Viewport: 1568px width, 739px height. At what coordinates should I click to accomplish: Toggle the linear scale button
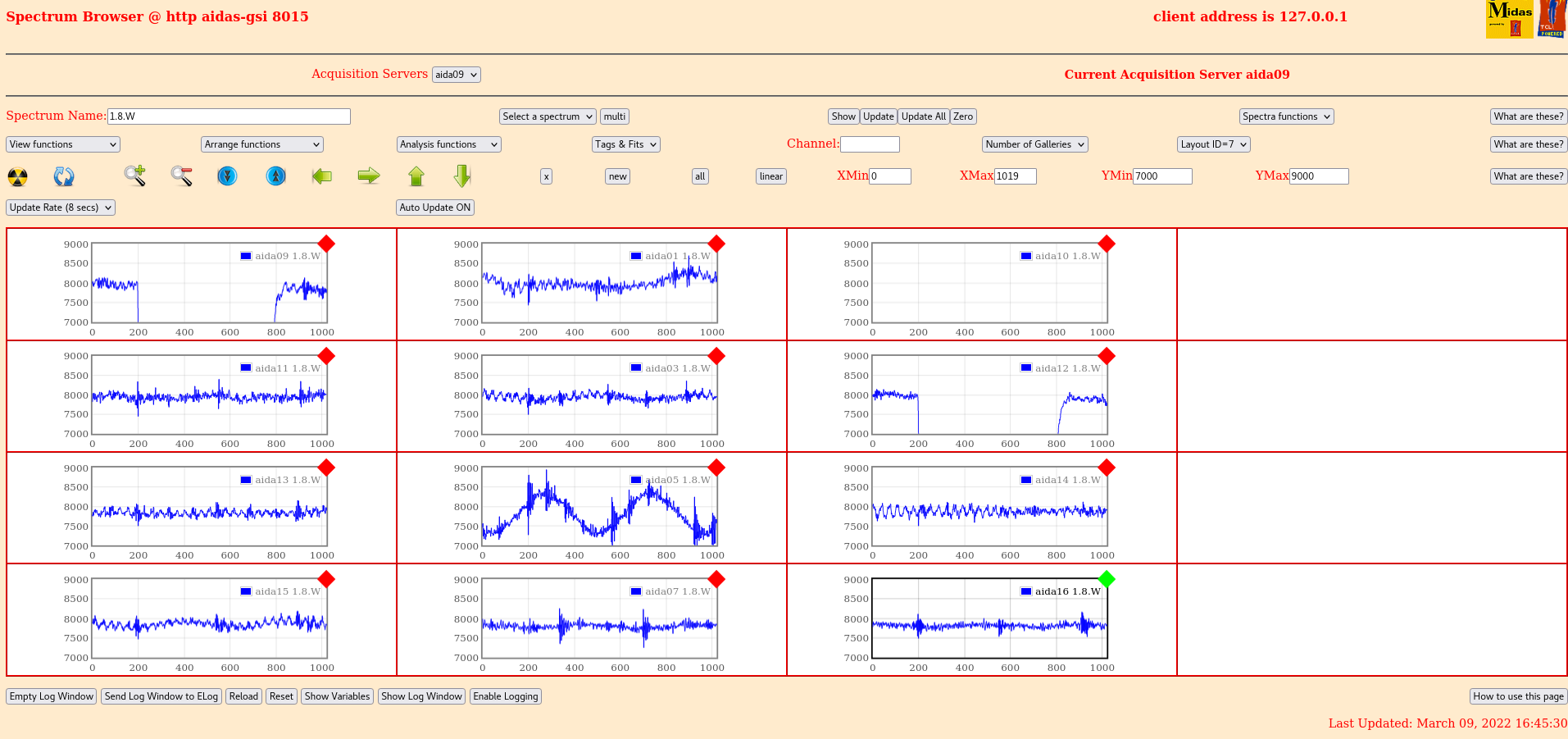coord(770,176)
